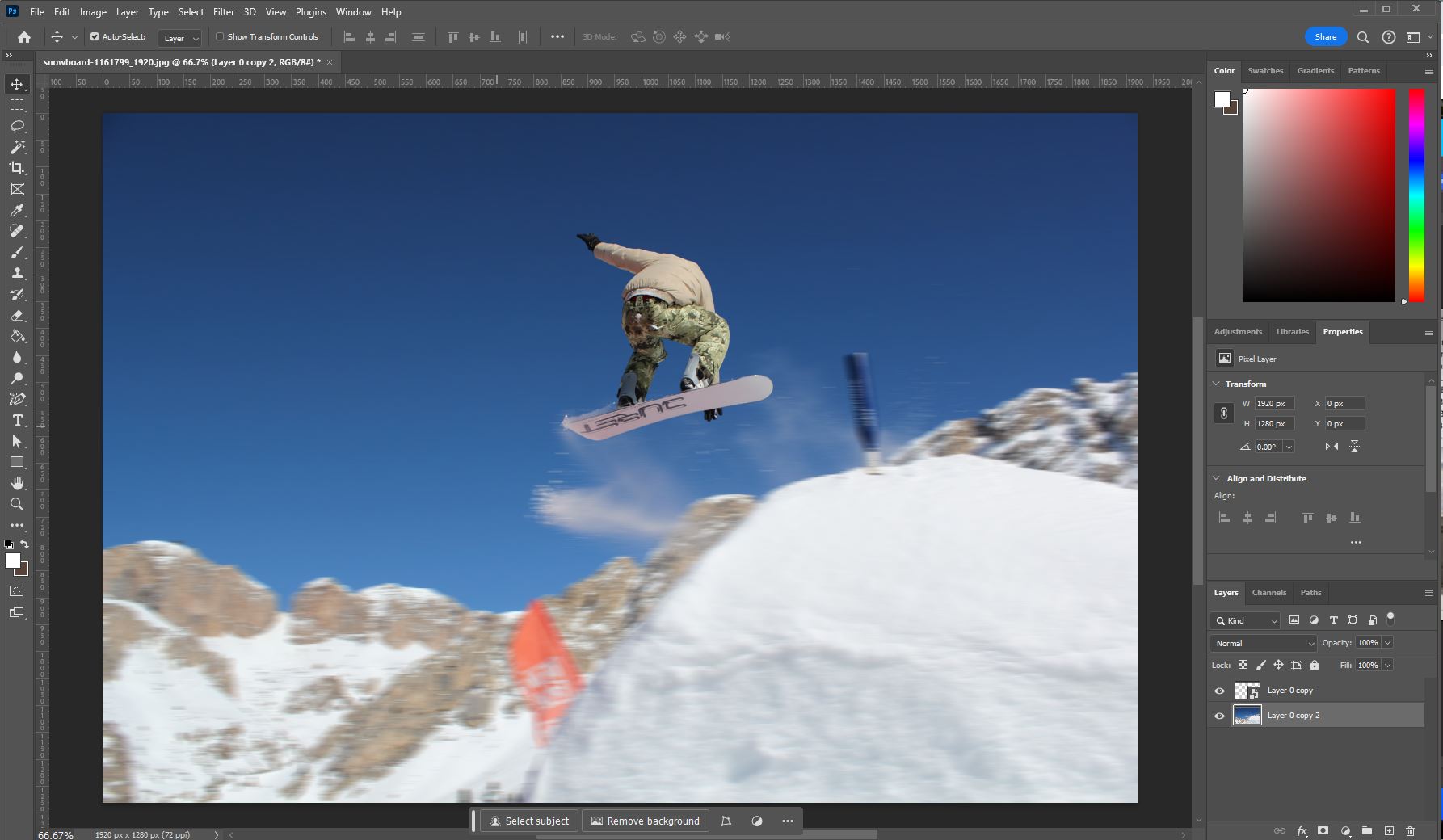Select the Spot Healing Brush tool
The height and width of the screenshot is (840, 1443).
point(17,231)
